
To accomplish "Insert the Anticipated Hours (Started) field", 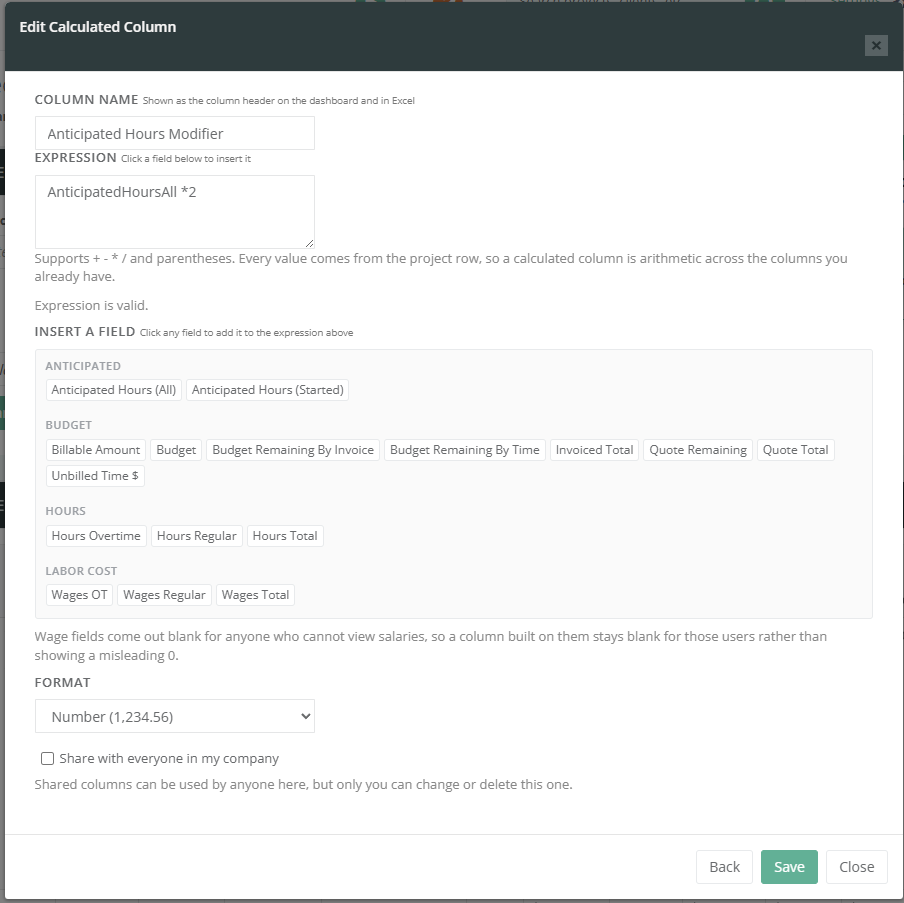I will (268, 390).
